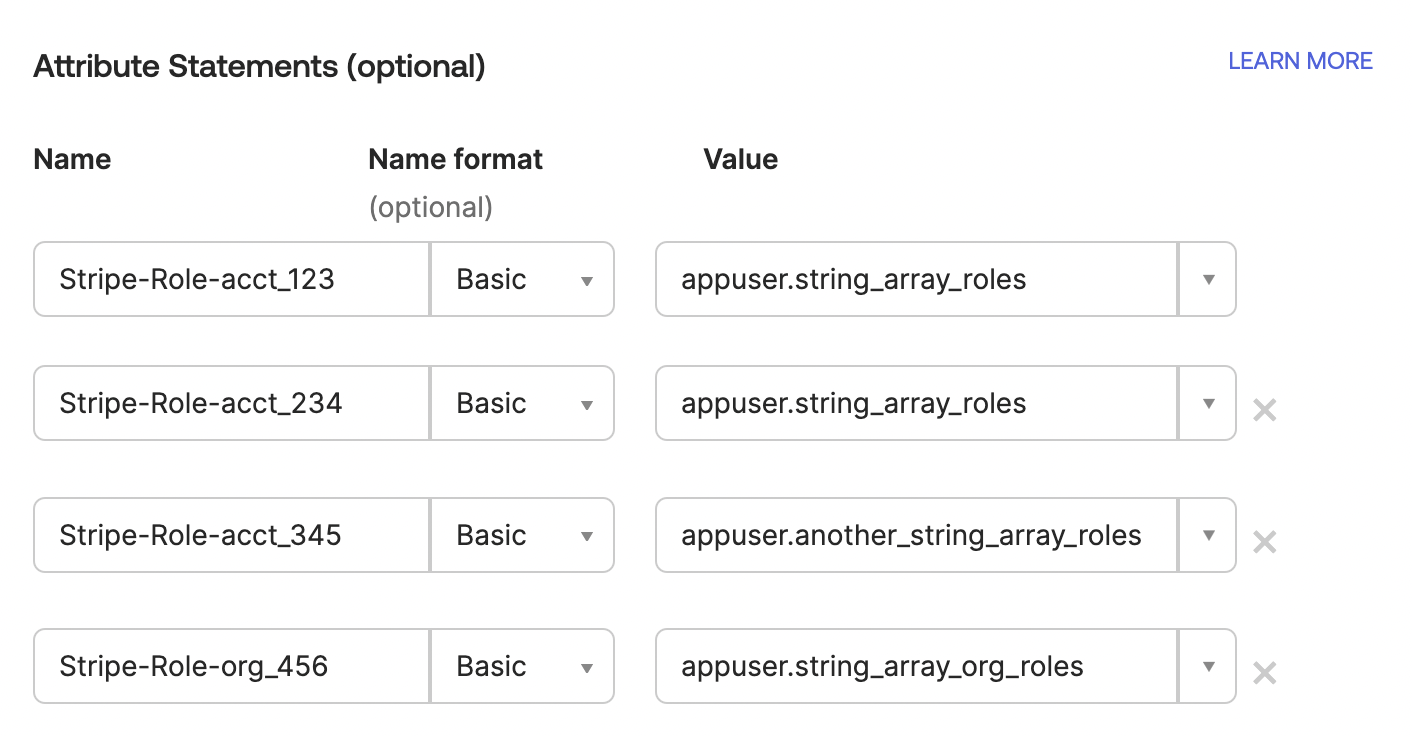Expand value dropdown arrow for Stripe-Role-acct_123
Screen dimensions: 1412x736
(1208, 279)
